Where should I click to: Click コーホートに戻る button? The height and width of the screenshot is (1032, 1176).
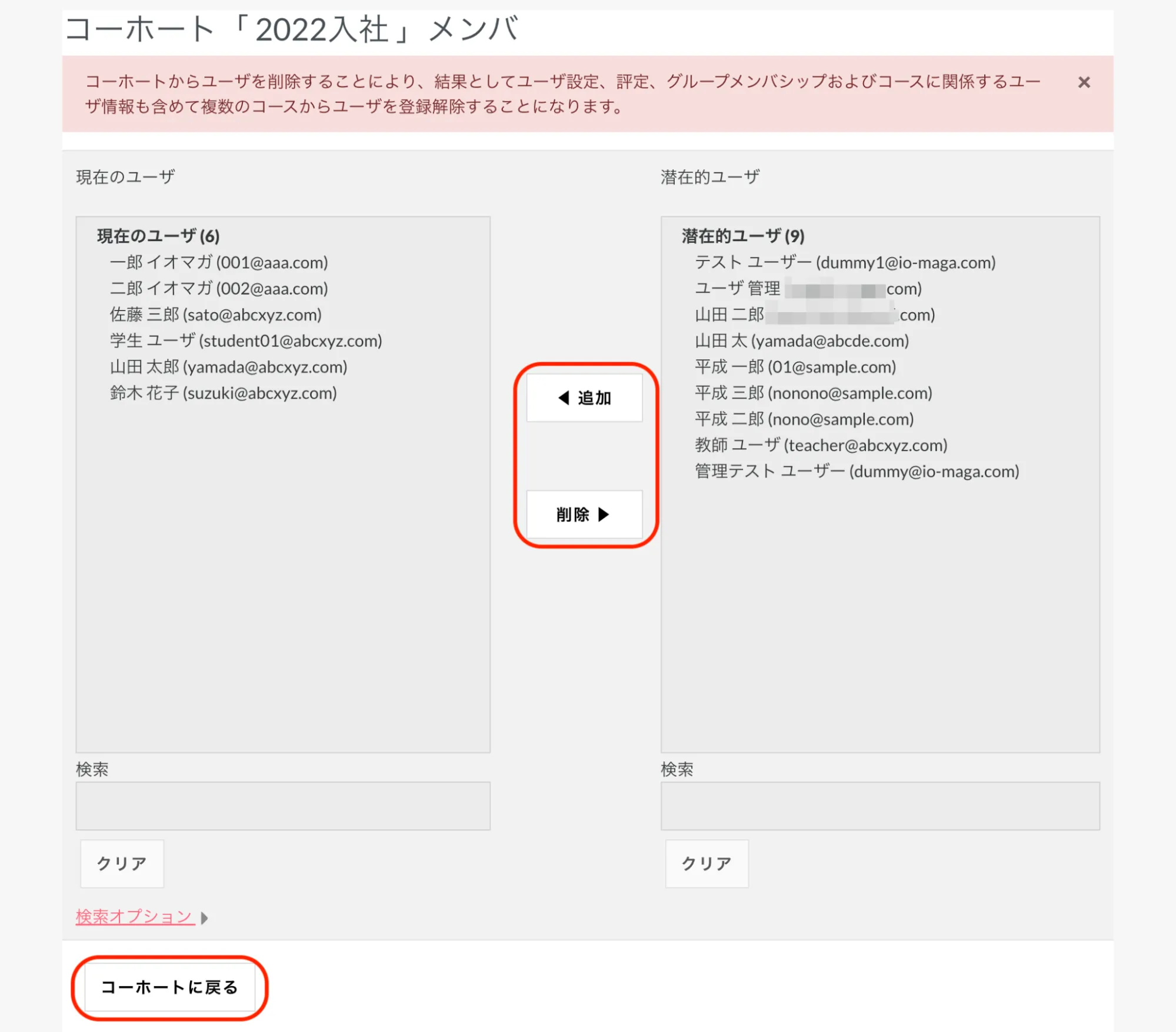pyautogui.click(x=169, y=987)
